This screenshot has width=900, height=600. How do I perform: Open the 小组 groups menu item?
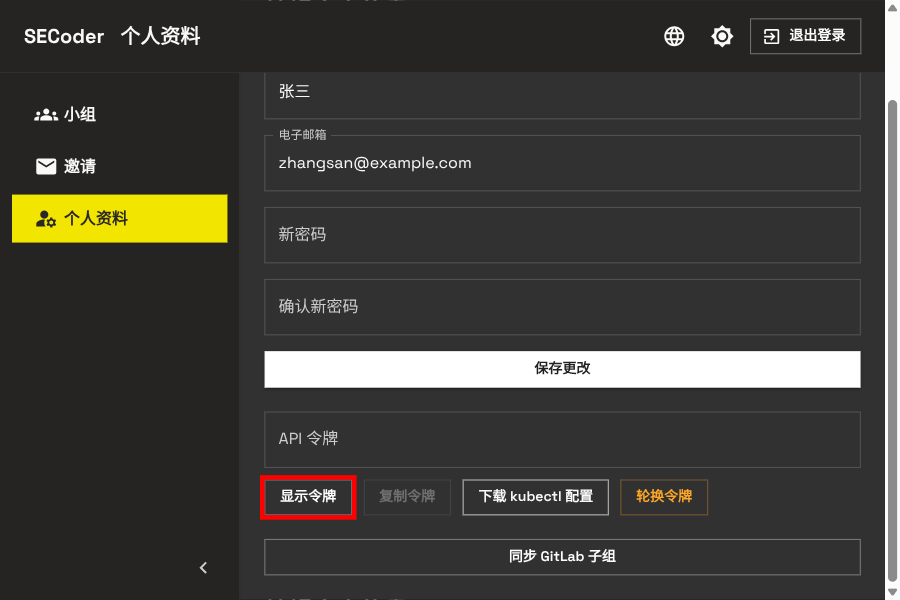coord(119,115)
